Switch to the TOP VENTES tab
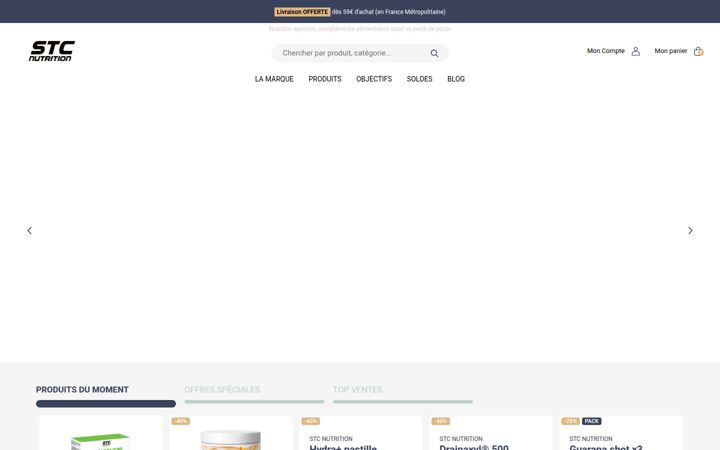Image resolution: width=720 pixels, height=450 pixels. (358, 389)
